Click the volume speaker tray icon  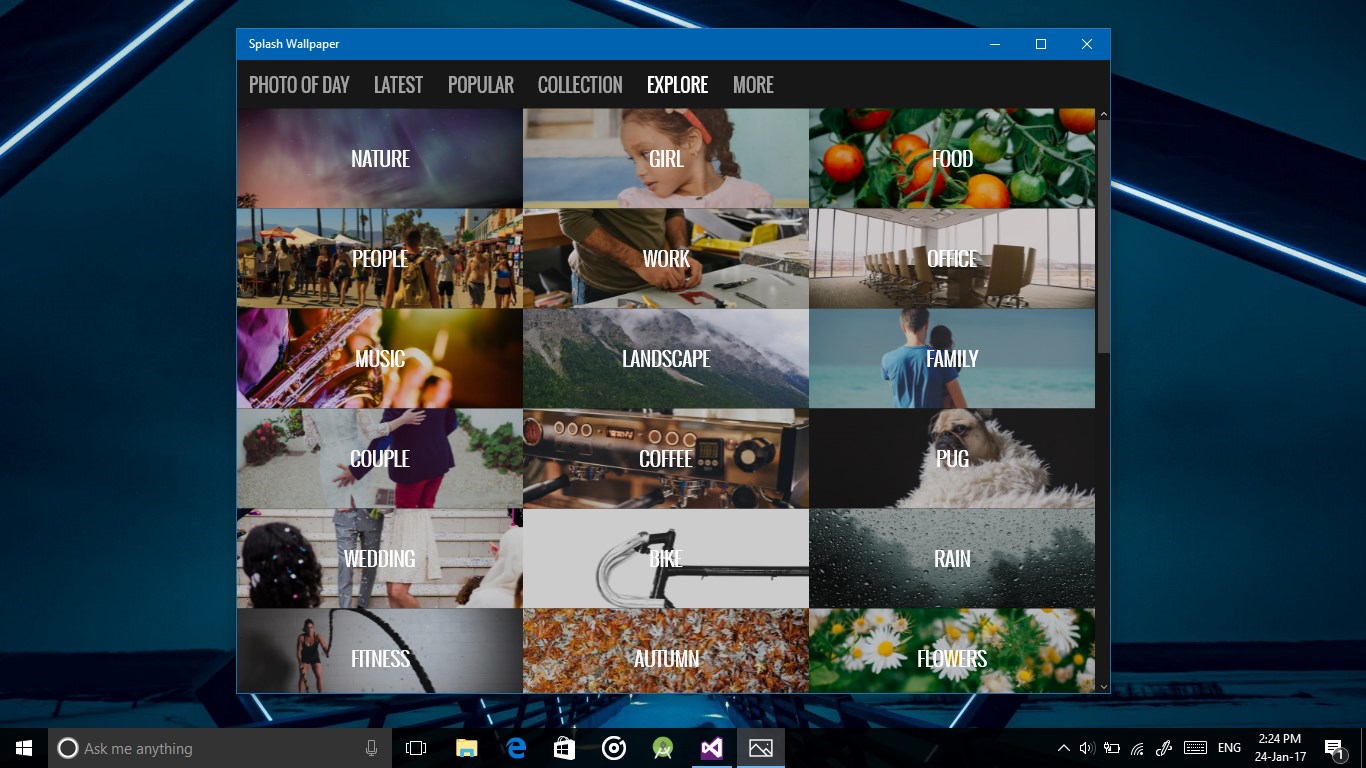coord(1087,748)
